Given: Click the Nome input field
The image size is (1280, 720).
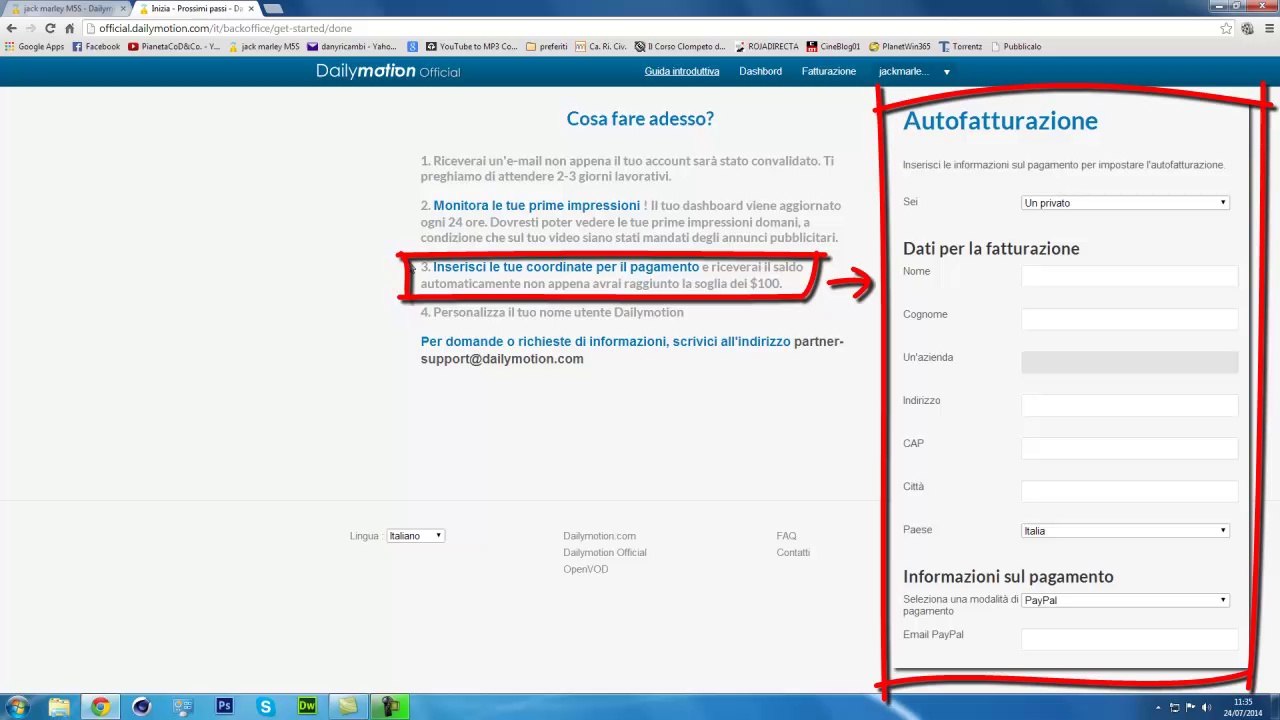Looking at the screenshot, I should click(x=1130, y=277).
